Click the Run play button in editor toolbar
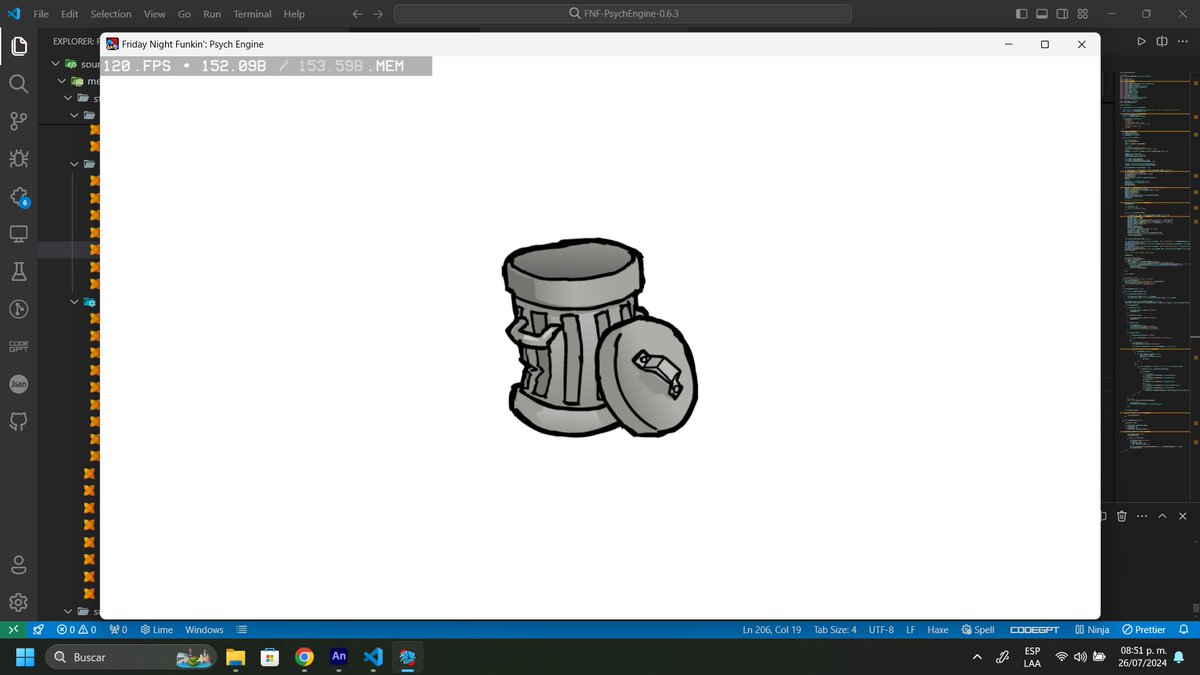This screenshot has height=675, width=1200. (x=1141, y=41)
